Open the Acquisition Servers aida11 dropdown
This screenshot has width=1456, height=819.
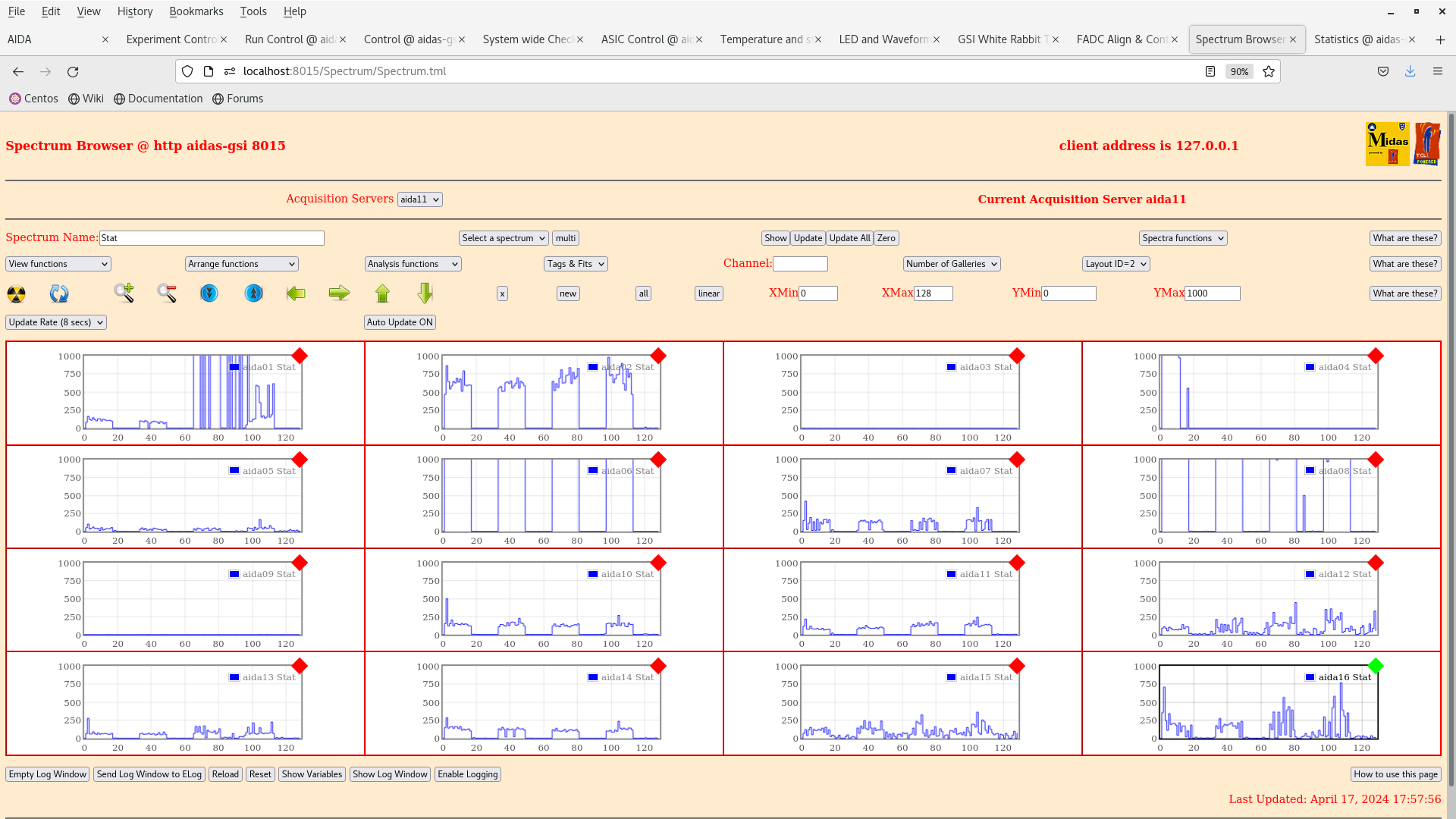(419, 199)
